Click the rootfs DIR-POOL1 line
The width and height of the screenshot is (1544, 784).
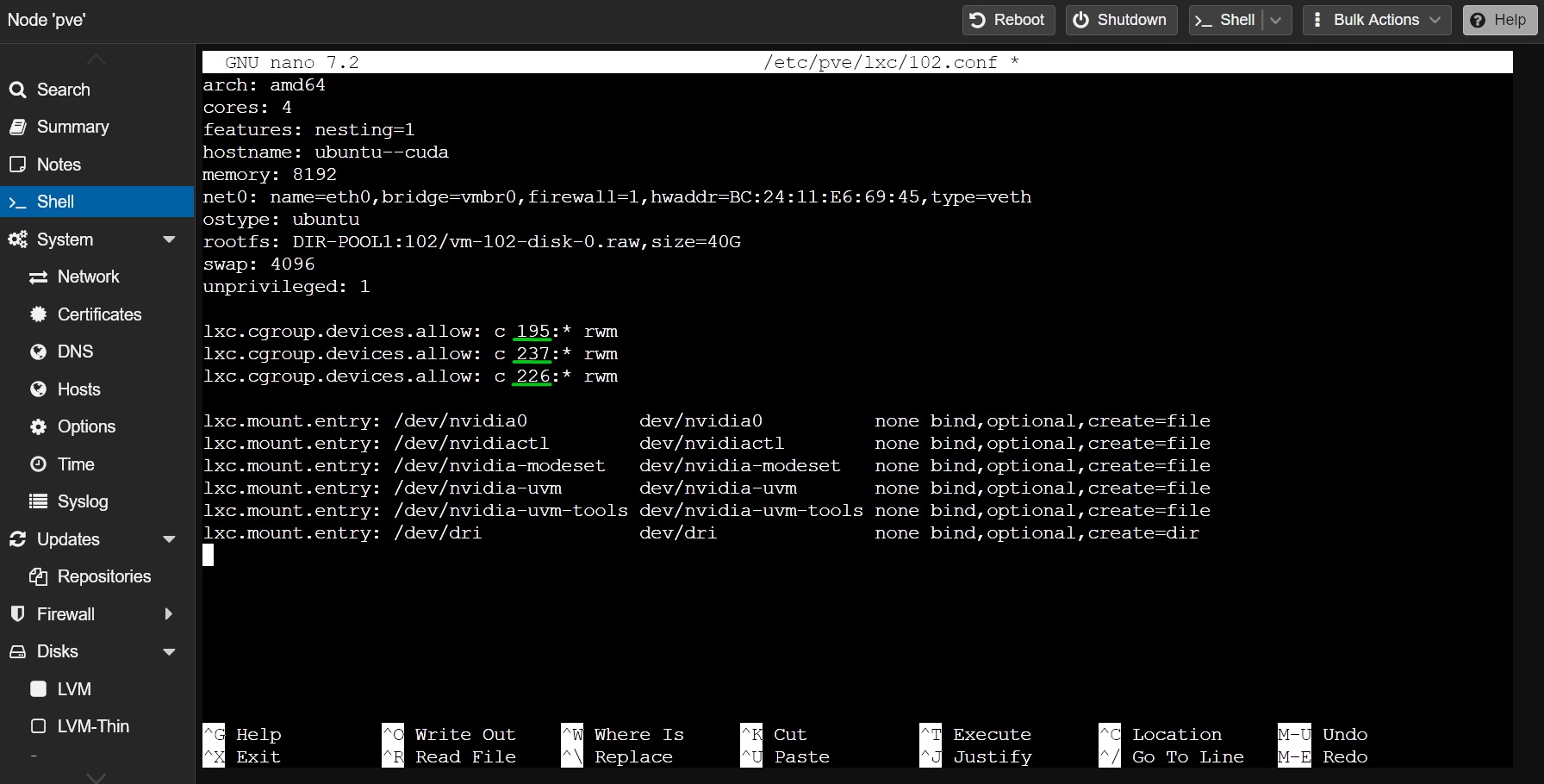471,241
